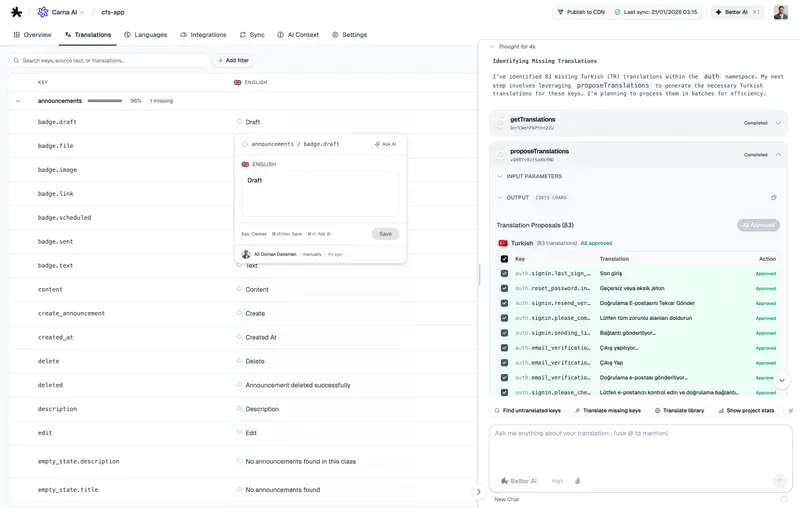Screen dimensions: 800x508
Task: Open the AI Context tab
Action: tap(298, 35)
